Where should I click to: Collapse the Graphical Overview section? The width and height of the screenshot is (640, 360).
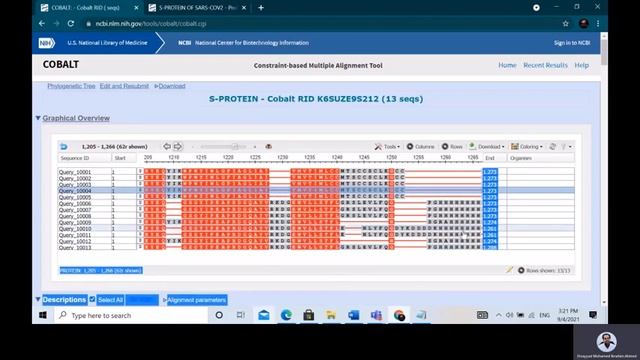[x=38, y=118]
